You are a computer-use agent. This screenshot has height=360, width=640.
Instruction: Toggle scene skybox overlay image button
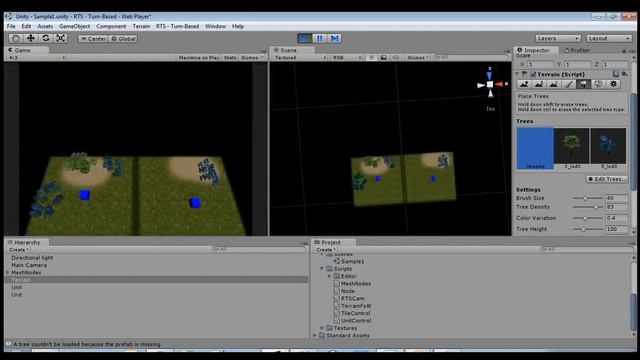383,58
